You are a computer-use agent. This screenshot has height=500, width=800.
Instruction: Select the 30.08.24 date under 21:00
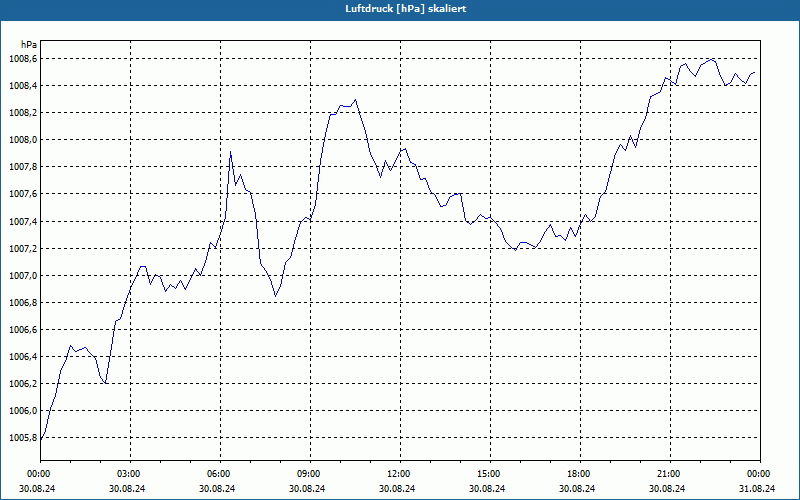pos(667,488)
